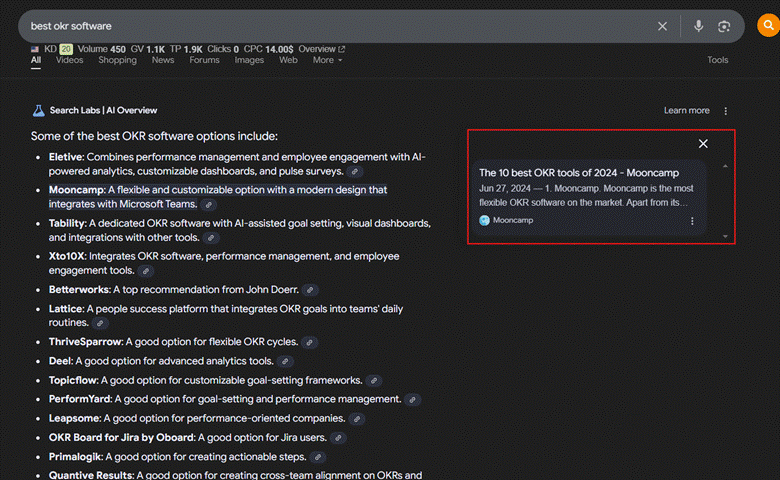This screenshot has height=480, width=780.
Task: Open 'The 10 best OKR tools of 2024 - Mooncamp' result
Action: (x=579, y=173)
